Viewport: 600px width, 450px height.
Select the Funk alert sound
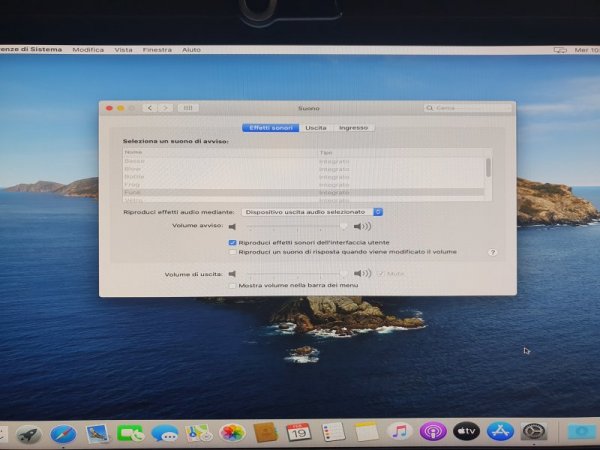303,192
